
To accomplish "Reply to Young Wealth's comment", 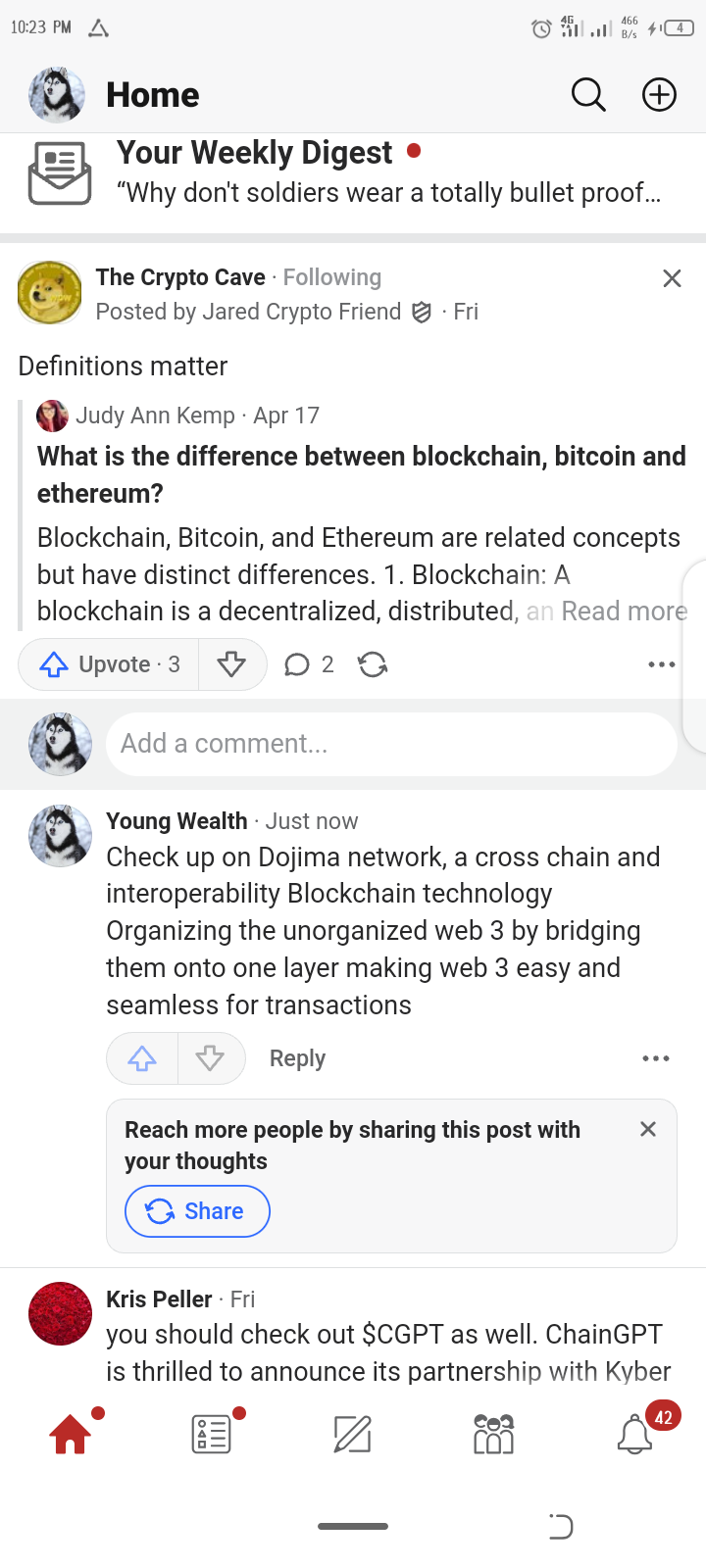I will (x=297, y=1058).
